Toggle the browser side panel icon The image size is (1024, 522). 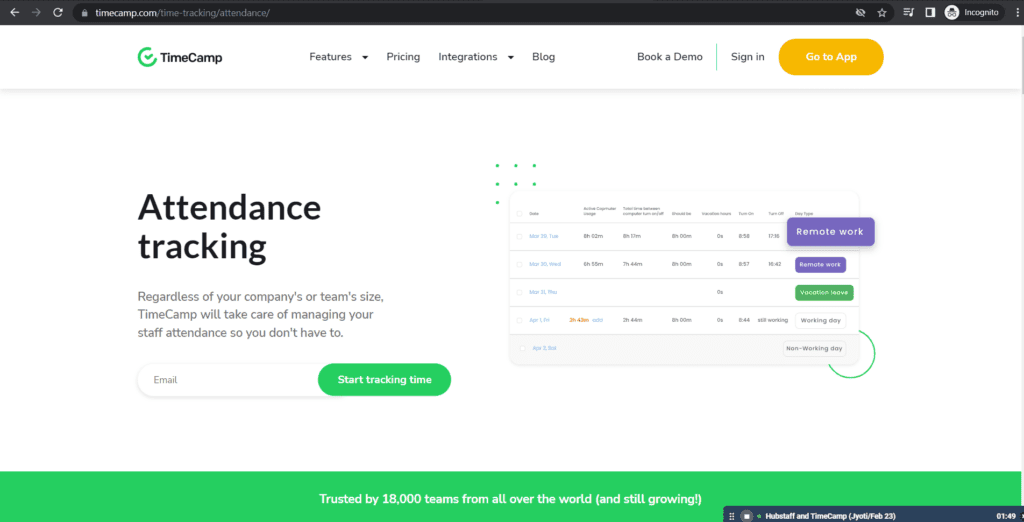coord(930,12)
